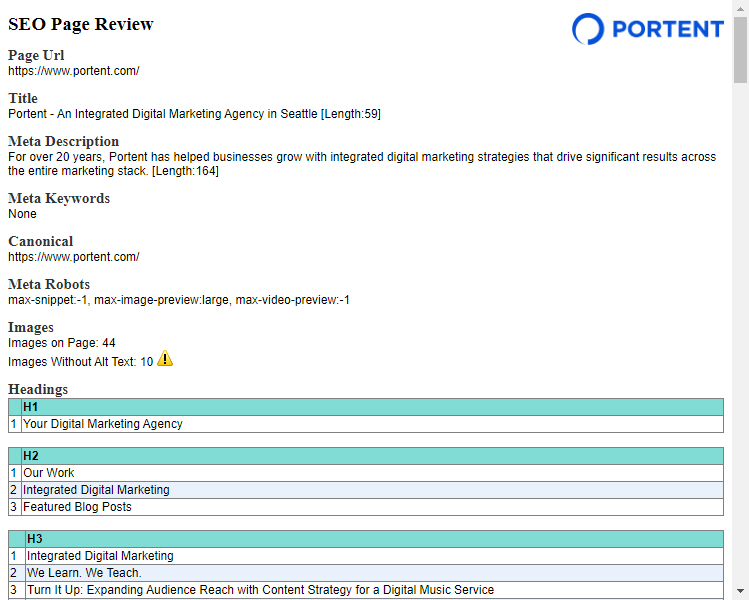Click the Canonical section heading
Viewport: 749px width, 600px height.
(x=41, y=241)
